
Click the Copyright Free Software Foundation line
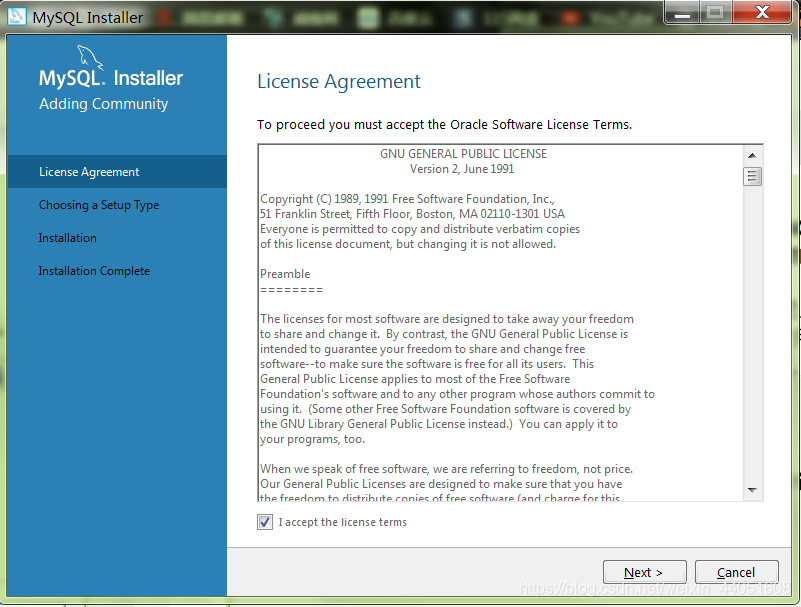tap(408, 199)
